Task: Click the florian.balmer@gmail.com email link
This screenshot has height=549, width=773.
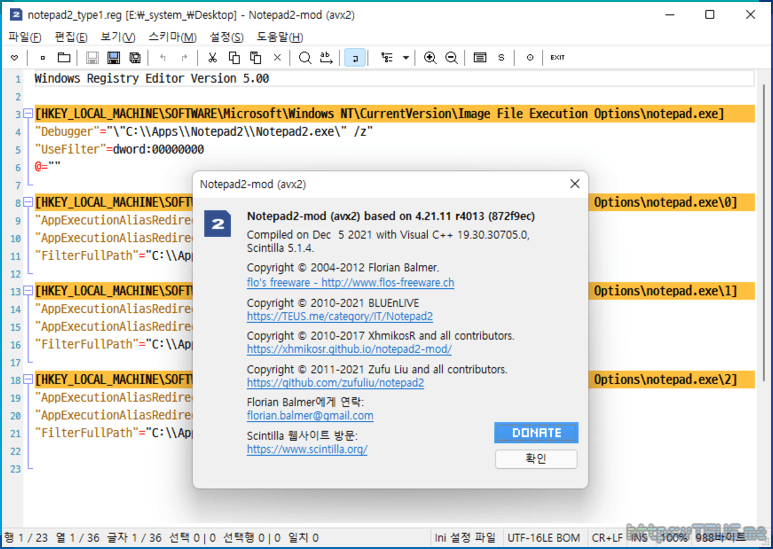Action: (x=310, y=415)
